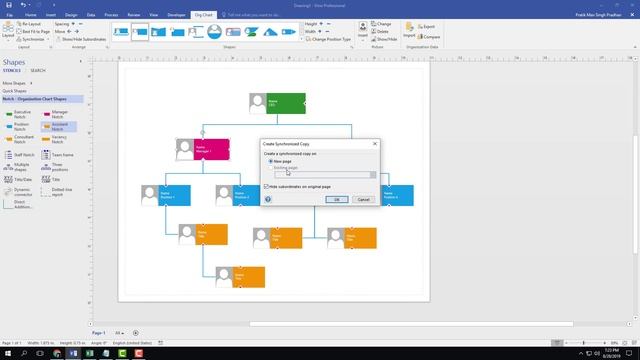Click the Move right arrow
Screen dimensions: 640x360
point(77,31)
